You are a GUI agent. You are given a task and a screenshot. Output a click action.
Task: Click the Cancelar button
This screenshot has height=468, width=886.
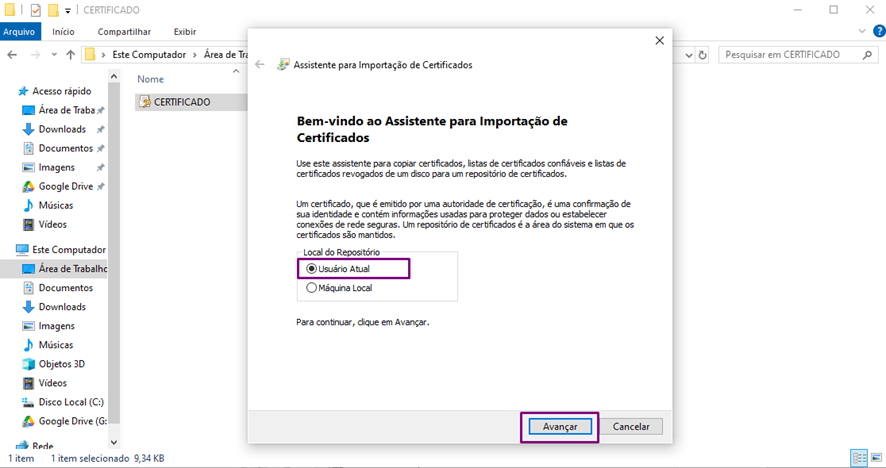tap(631, 427)
